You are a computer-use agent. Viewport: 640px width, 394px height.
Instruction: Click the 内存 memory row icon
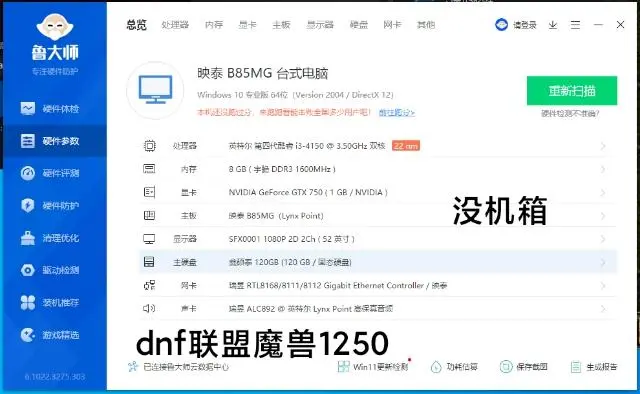pos(149,169)
